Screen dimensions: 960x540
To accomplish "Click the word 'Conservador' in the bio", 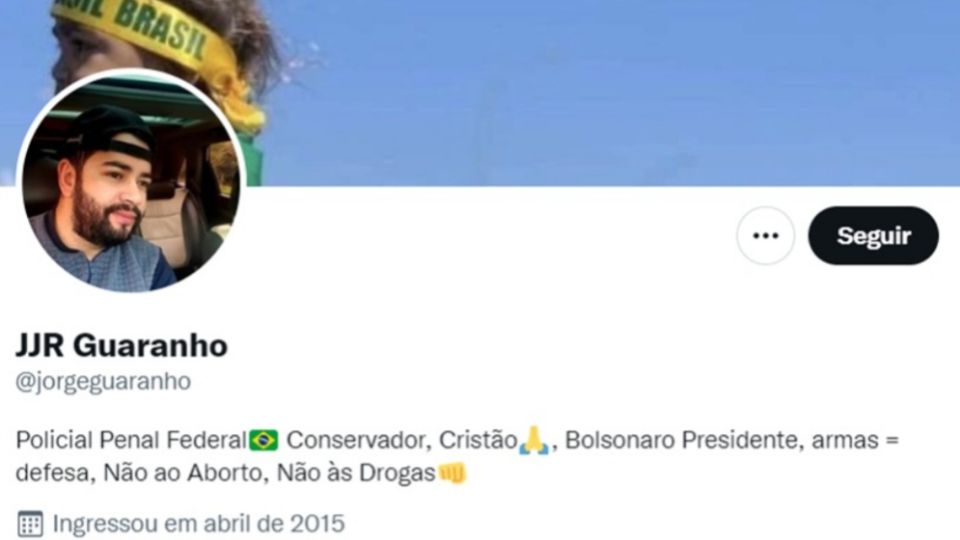I will click(357, 440).
